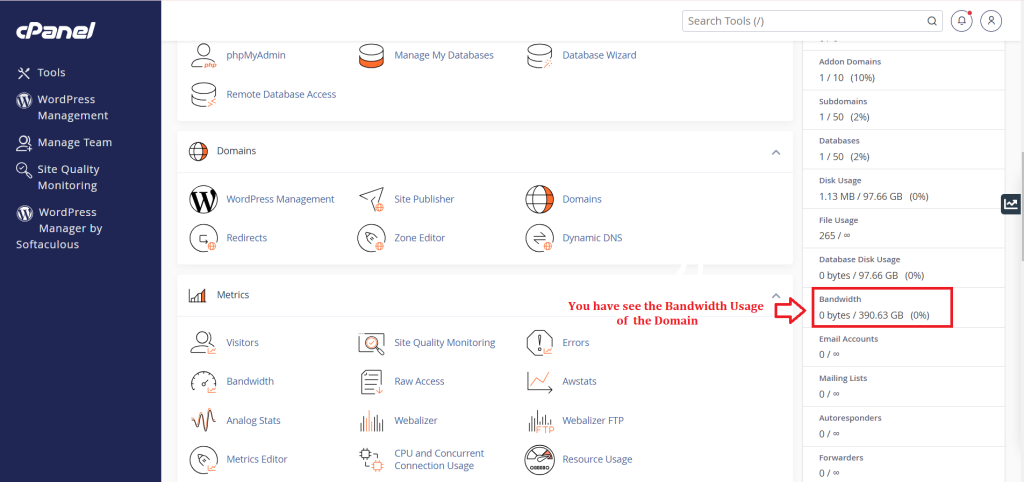The image size is (1024, 482).
Task: Click the Metrics Editor icon
Action: (204, 460)
